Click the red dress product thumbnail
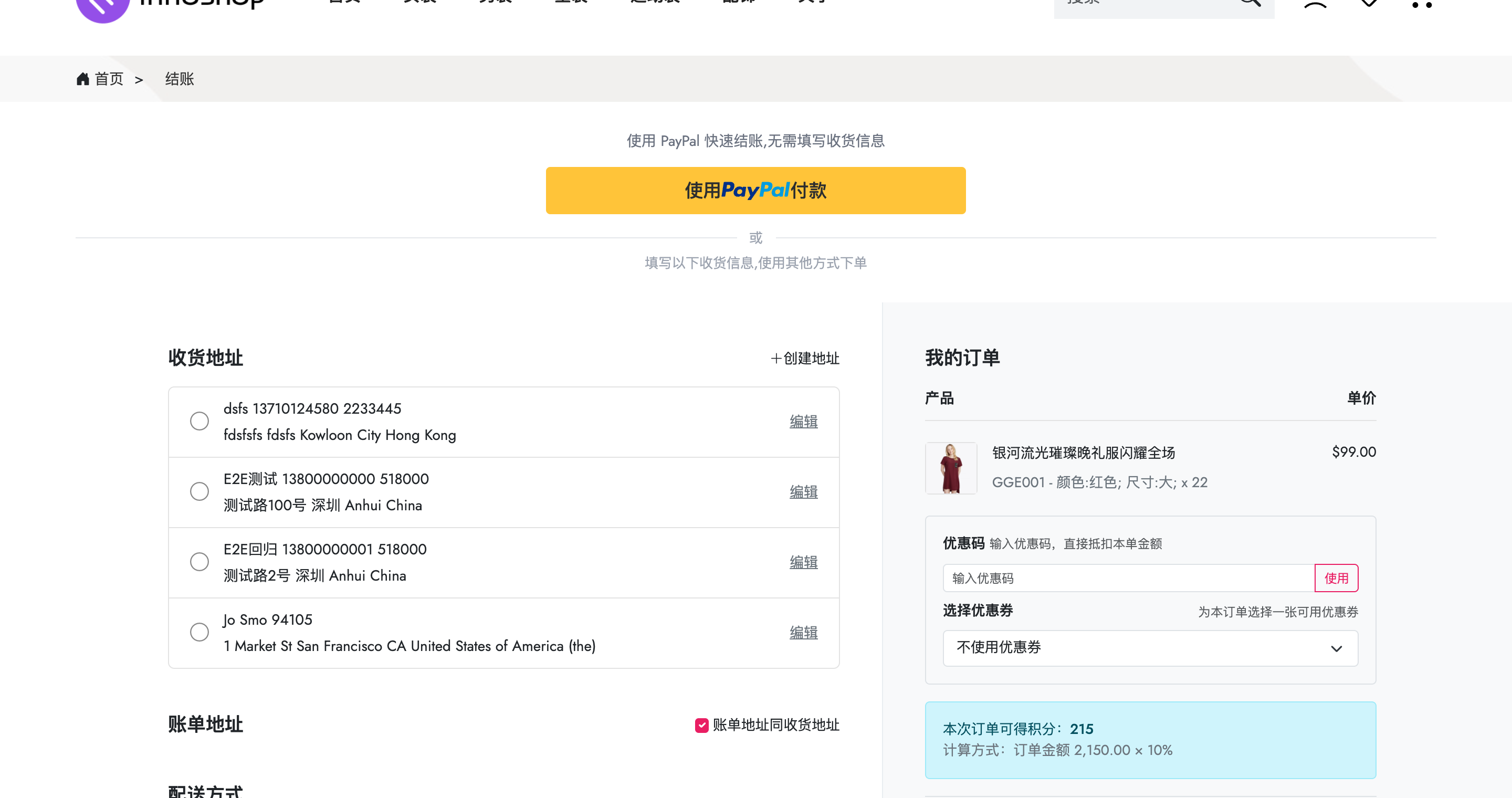Image resolution: width=1512 pixels, height=798 pixels. [x=951, y=468]
